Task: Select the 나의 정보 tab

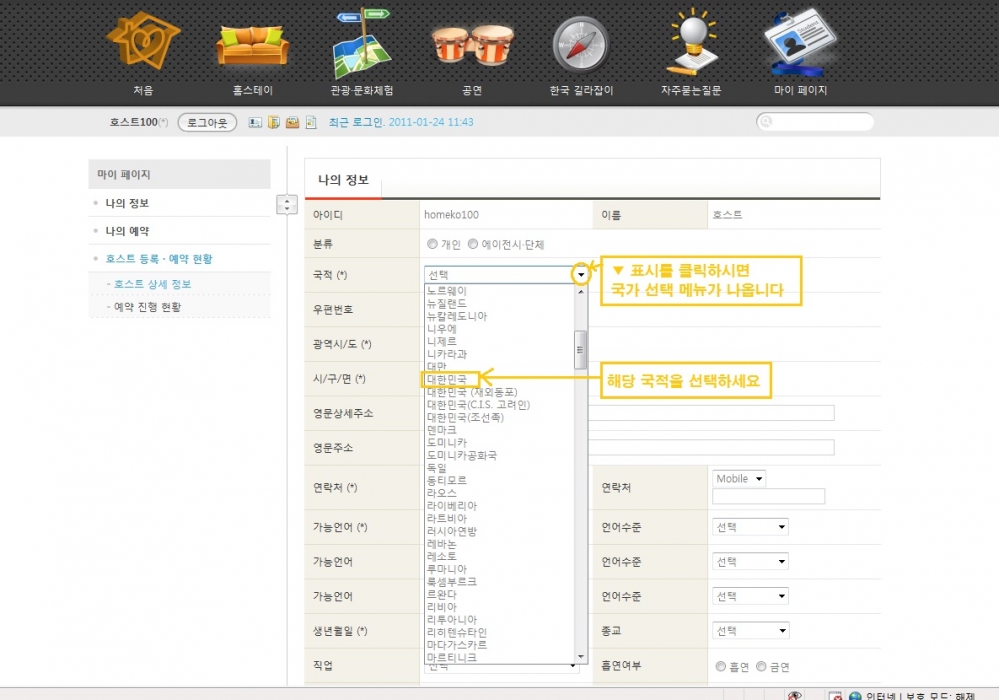Action: tap(343, 180)
